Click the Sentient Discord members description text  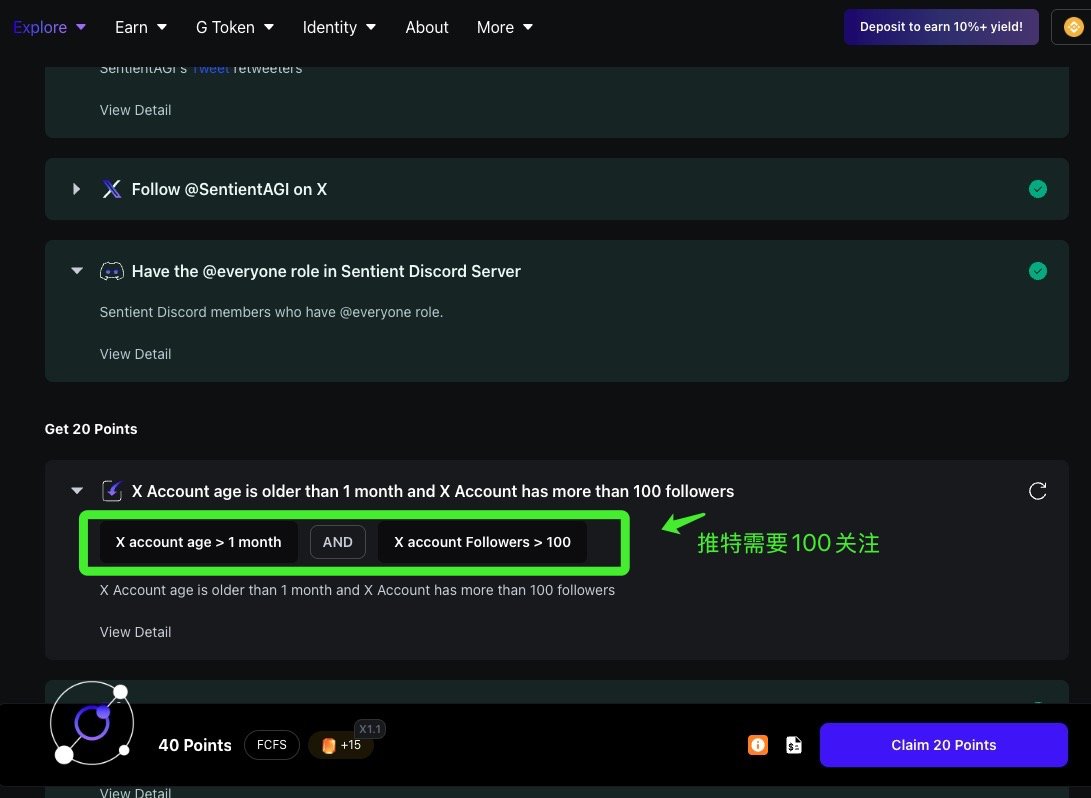click(271, 312)
